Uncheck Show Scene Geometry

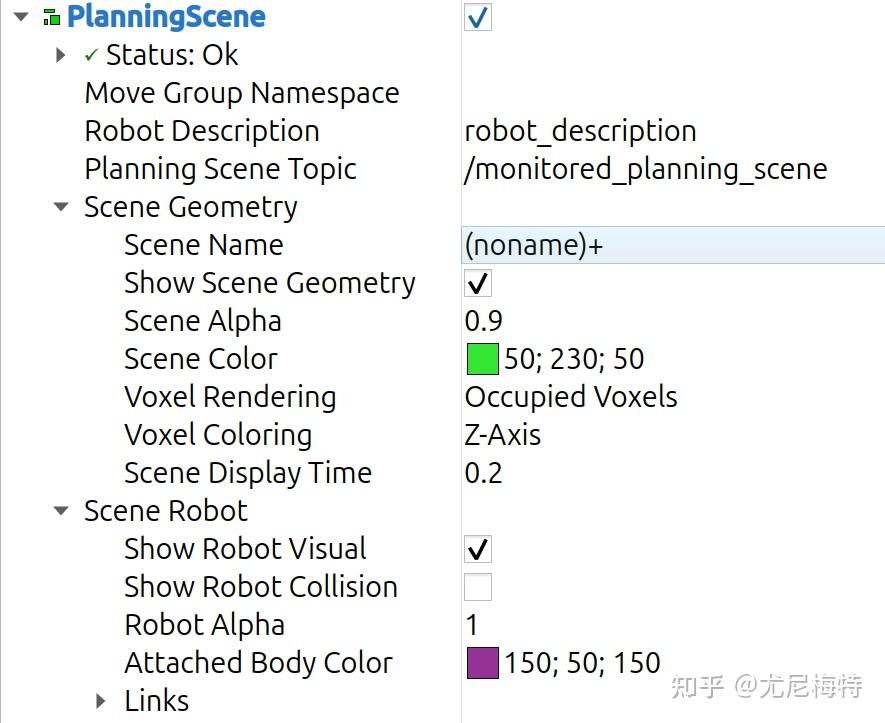click(477, 283)
